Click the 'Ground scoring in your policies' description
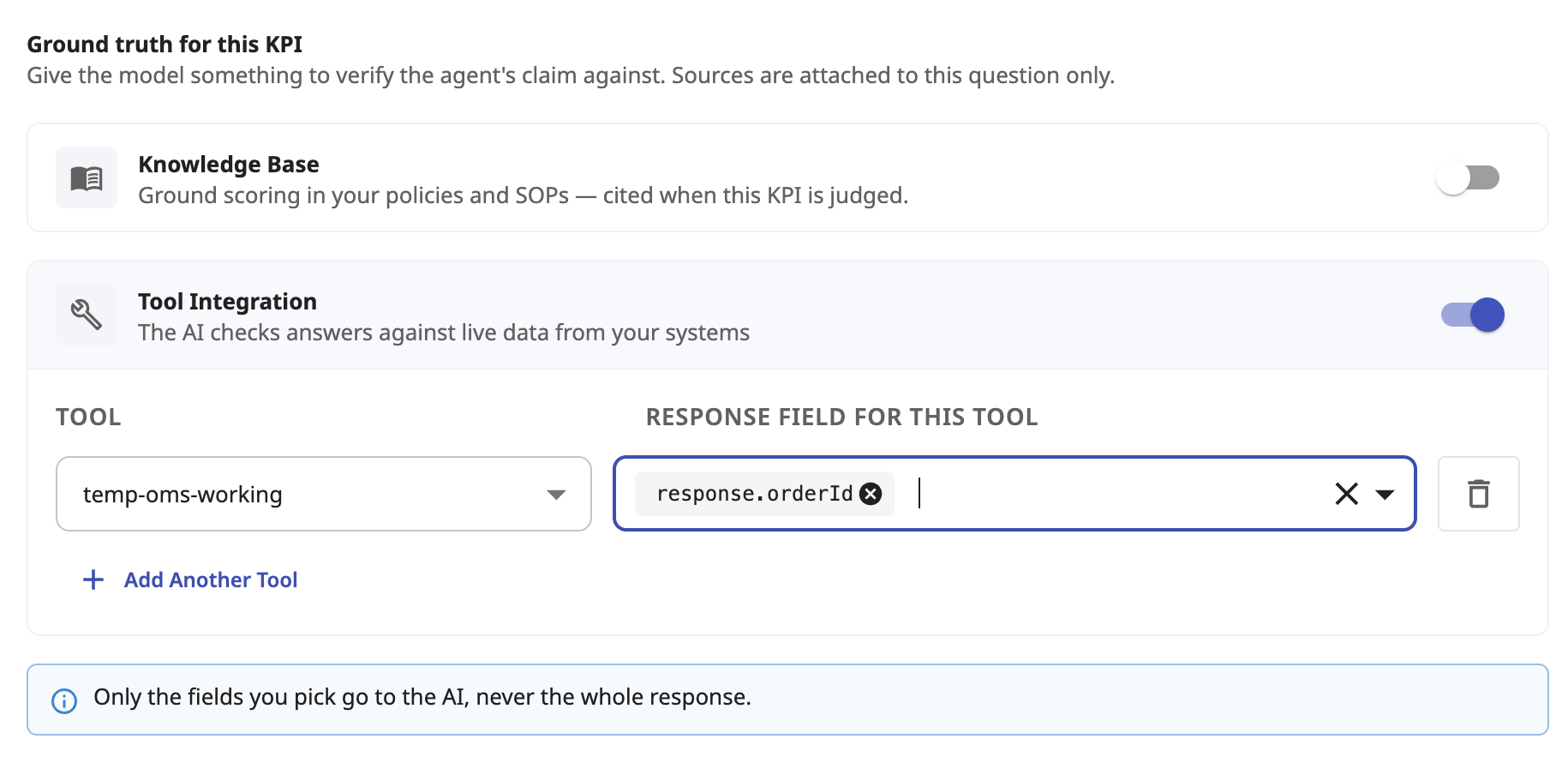The image size is (1568, 763). point(524,195)
